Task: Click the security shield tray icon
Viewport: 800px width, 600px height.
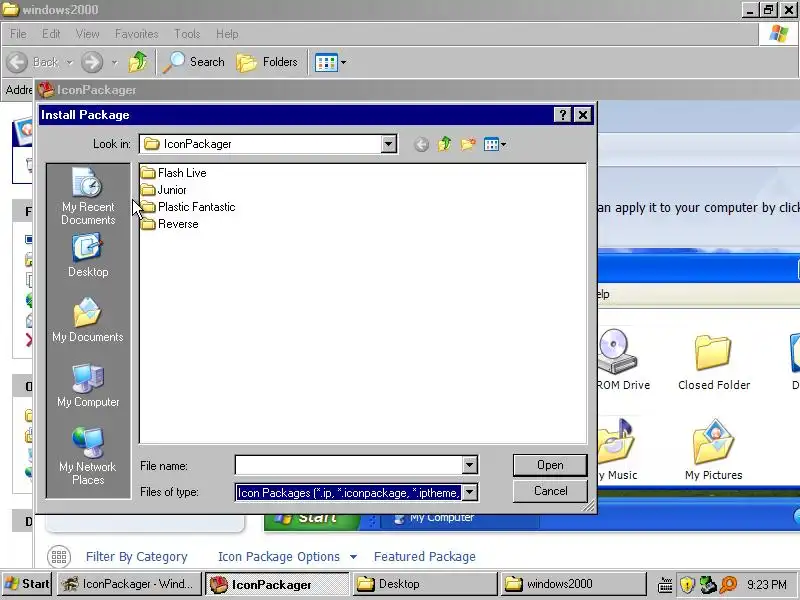Action: pyautogui.click(x=687, y=584)
